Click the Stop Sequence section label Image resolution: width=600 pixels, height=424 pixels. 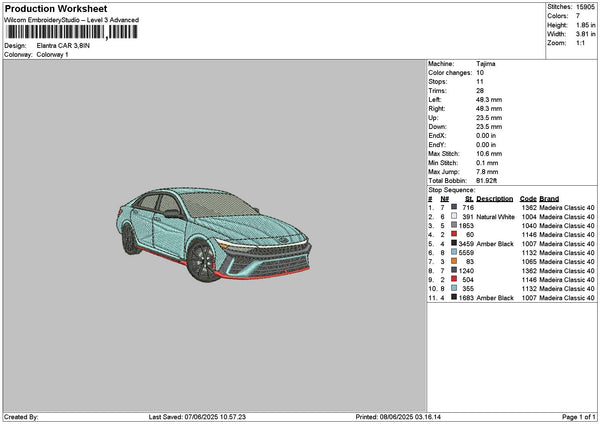coord(452,188)
